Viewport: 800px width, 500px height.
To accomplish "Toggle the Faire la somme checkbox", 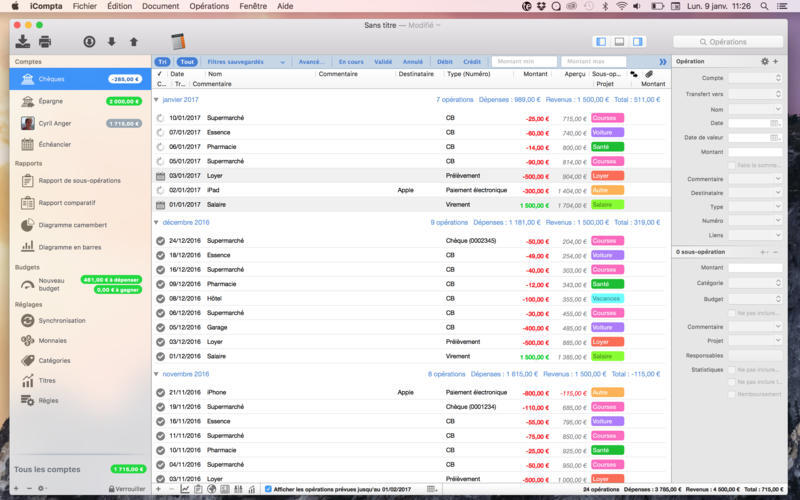I will pyautogui.click(x=732, y=165).
